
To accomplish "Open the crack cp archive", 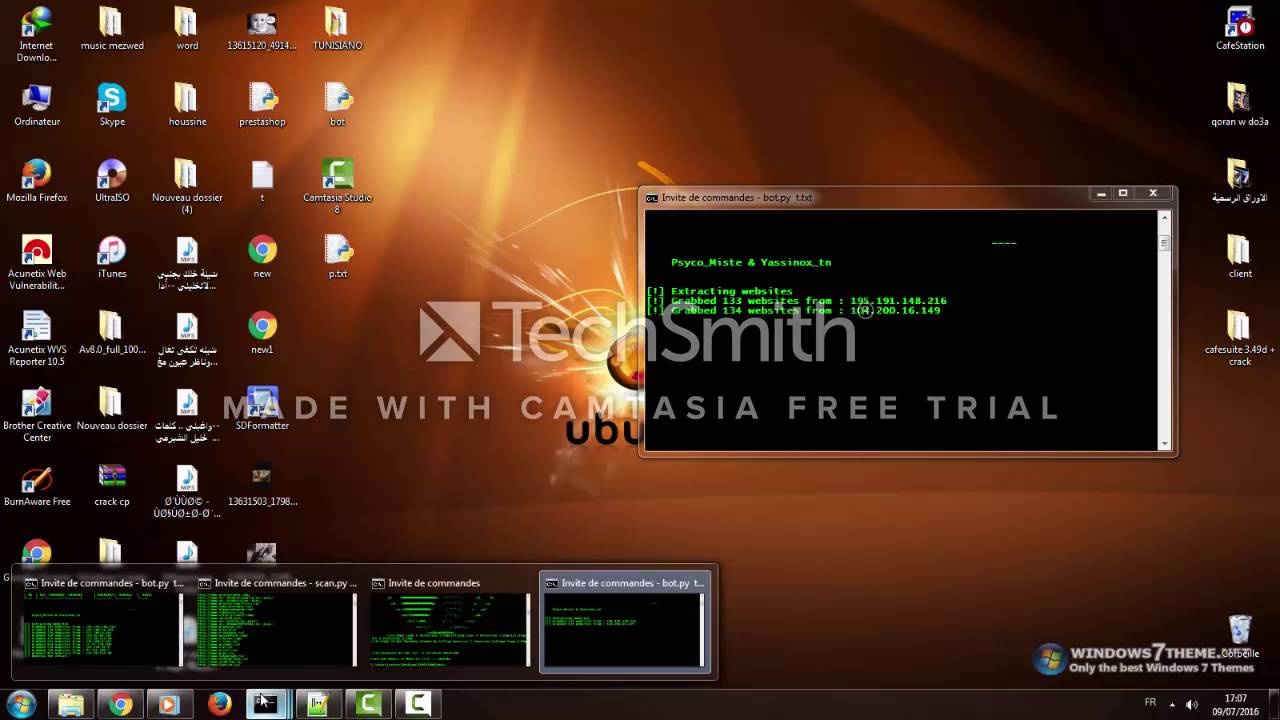I will point(112,484).
